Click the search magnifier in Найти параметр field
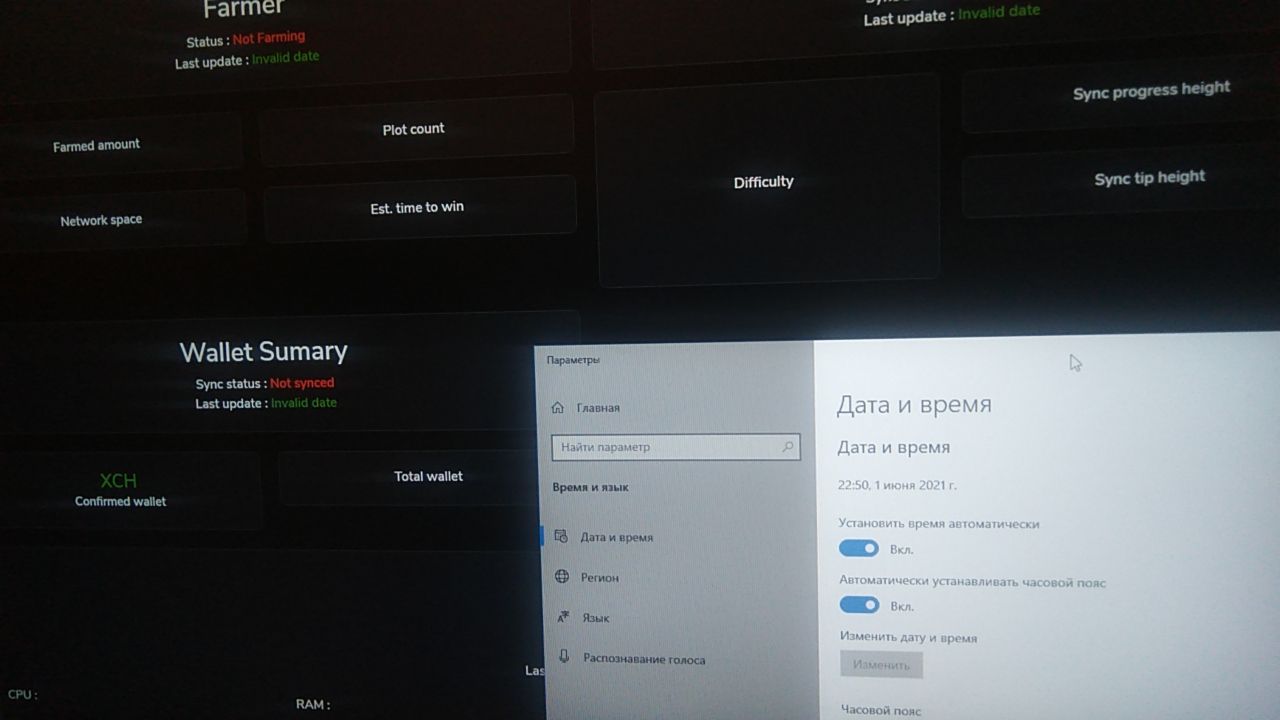This screenshot has height=720, width=1280. (x=788, y=447)
